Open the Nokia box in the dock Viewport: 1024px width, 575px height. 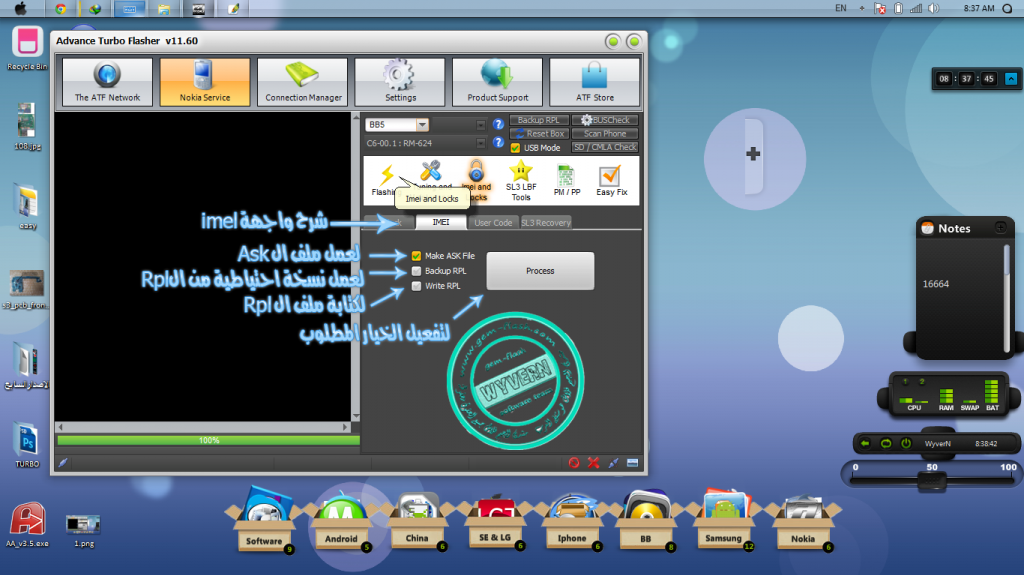point(803,521)
